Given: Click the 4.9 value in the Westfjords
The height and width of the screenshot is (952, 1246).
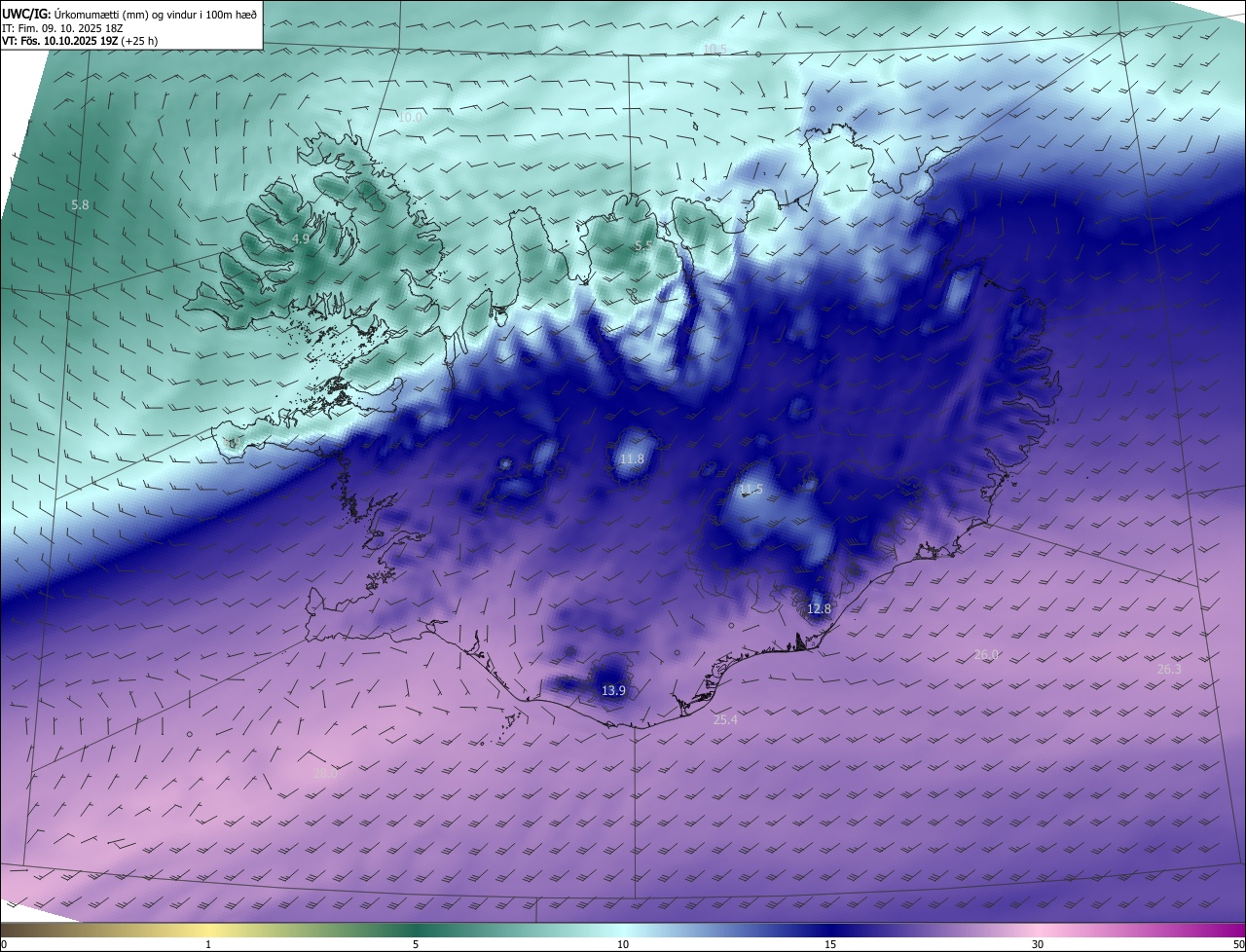Looking at the screenshot, I should click(x=301, y=238).
